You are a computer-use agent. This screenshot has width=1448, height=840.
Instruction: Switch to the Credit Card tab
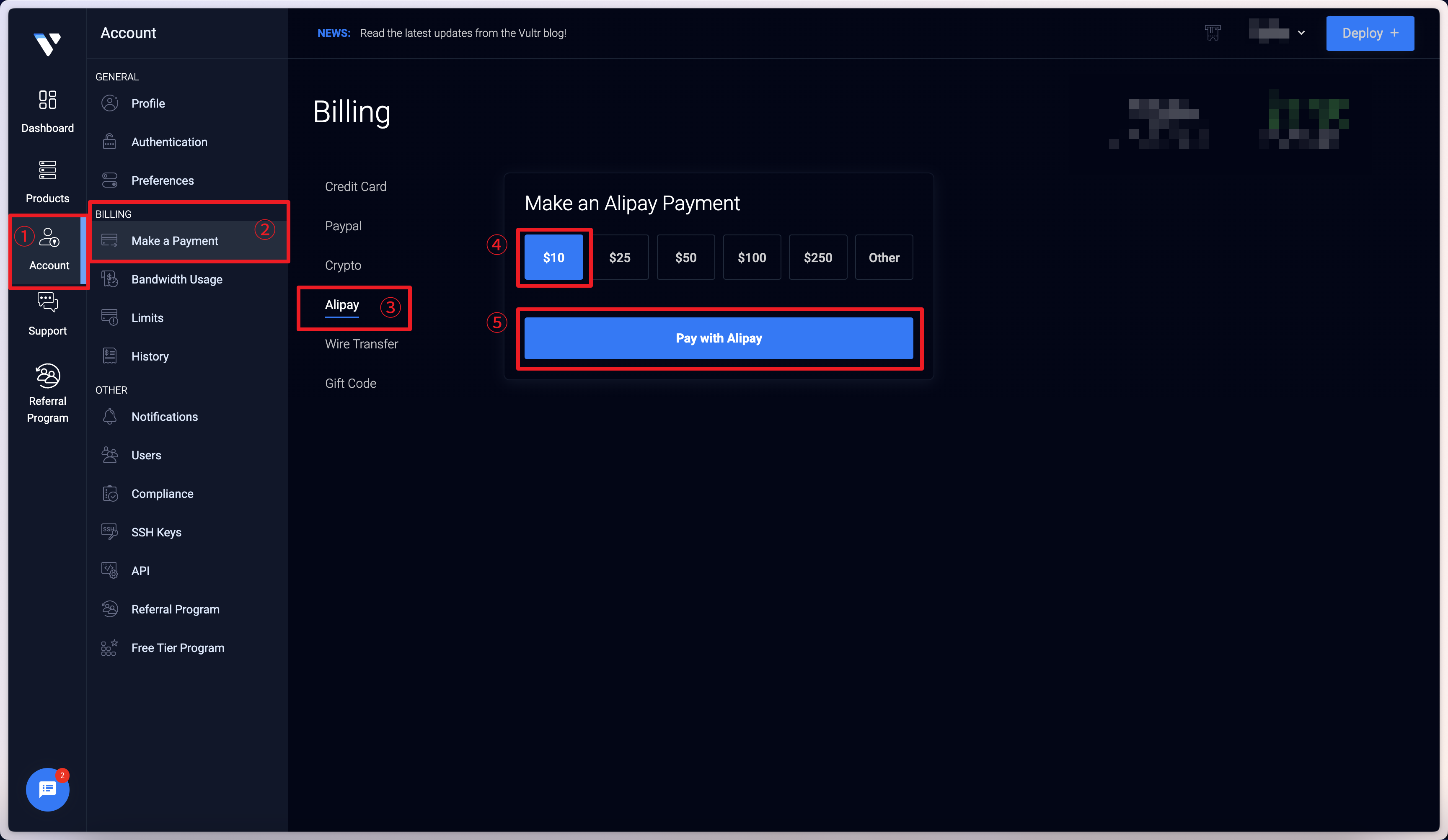tap(355, 187)
